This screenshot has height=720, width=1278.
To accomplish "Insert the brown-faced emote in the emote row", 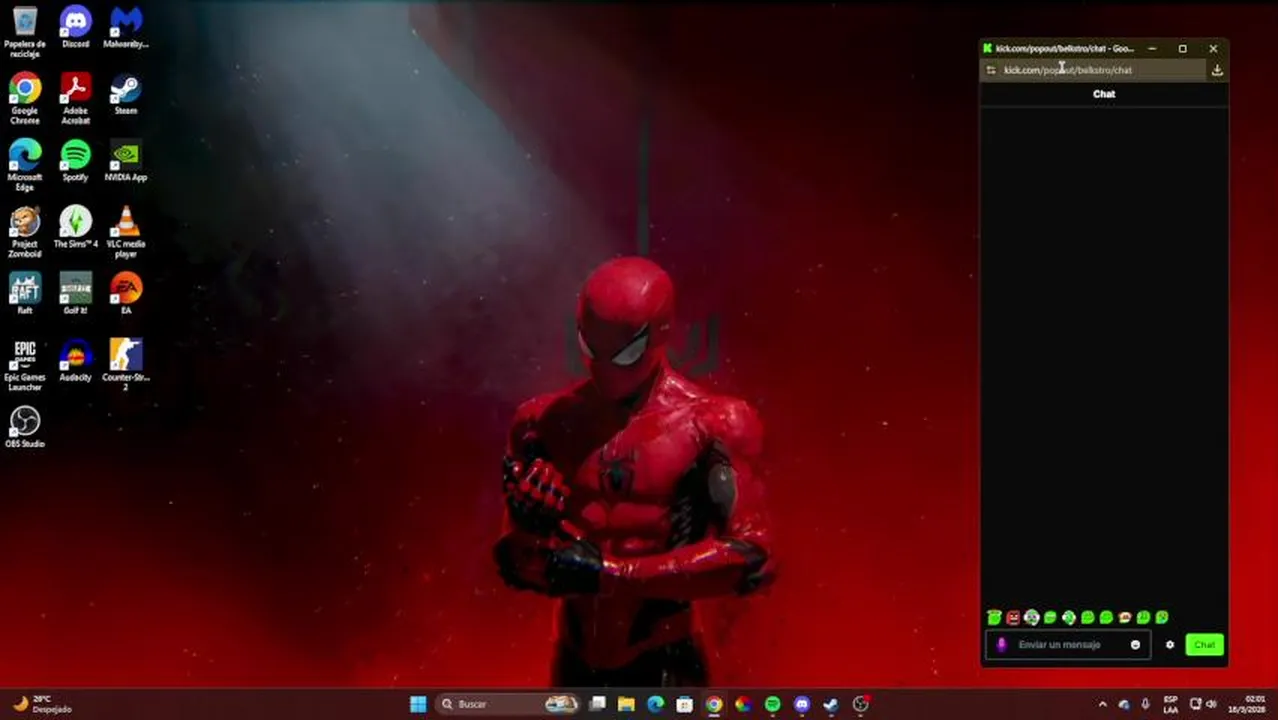I will coord(1125,618).
